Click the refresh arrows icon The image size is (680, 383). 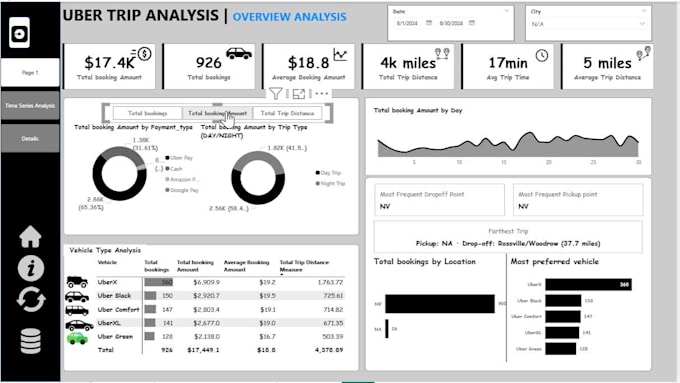coord(31,300)
